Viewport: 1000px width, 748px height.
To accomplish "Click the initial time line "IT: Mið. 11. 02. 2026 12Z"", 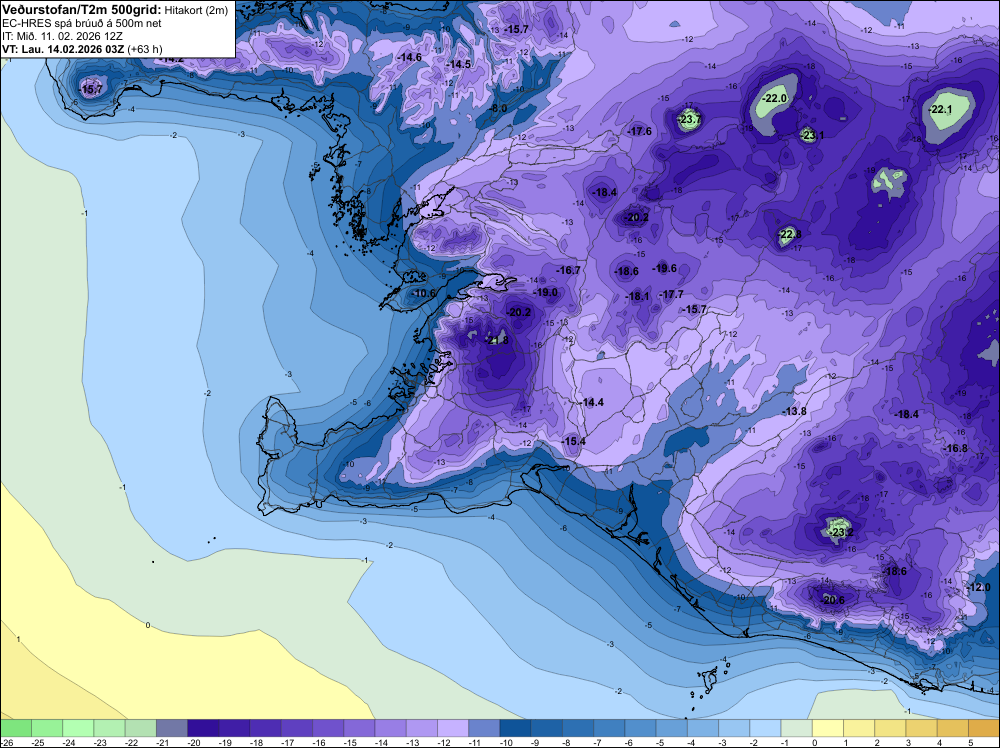I will click(x=62, y=36).
